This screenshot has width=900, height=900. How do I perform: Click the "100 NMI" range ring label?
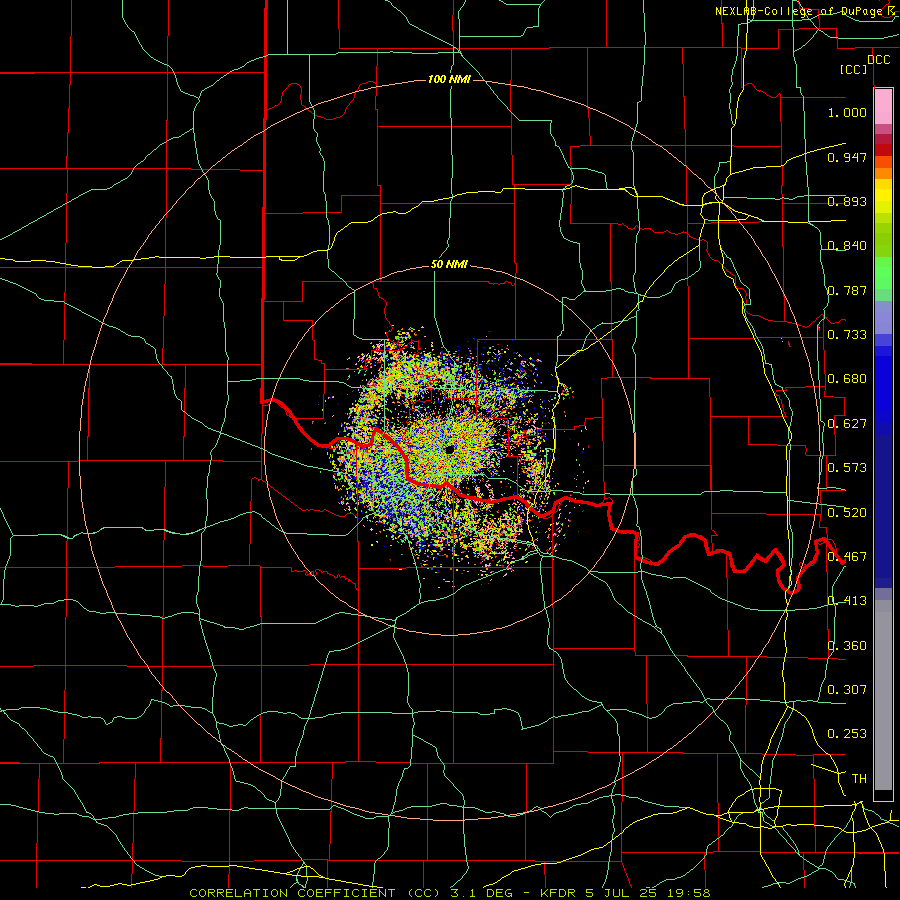click(x=449, y=79)
